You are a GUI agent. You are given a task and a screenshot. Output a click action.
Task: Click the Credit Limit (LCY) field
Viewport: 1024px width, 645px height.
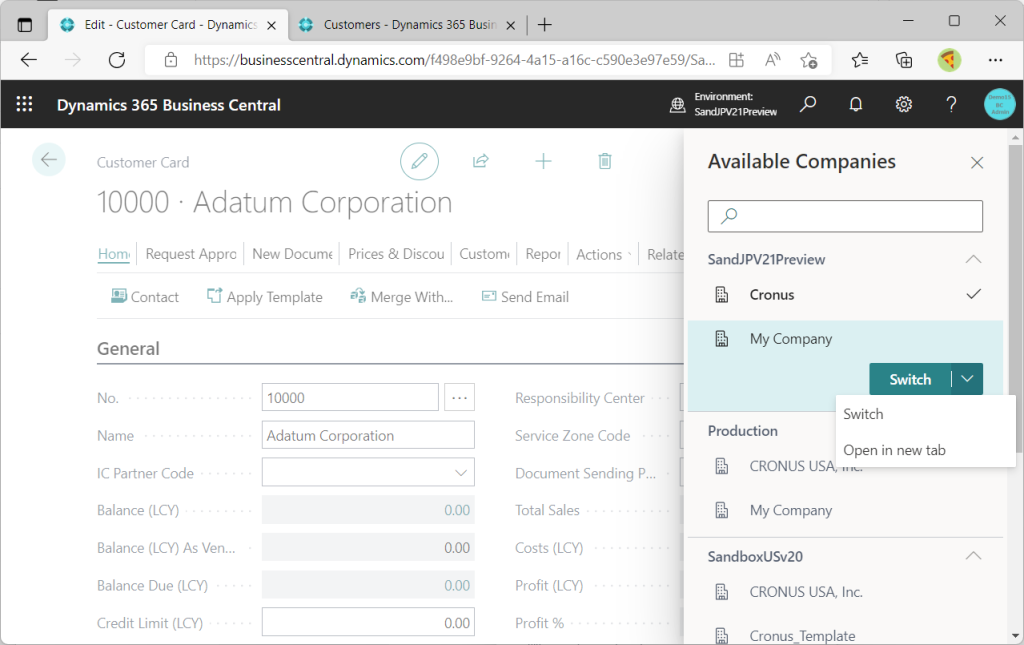coord(368,623)
